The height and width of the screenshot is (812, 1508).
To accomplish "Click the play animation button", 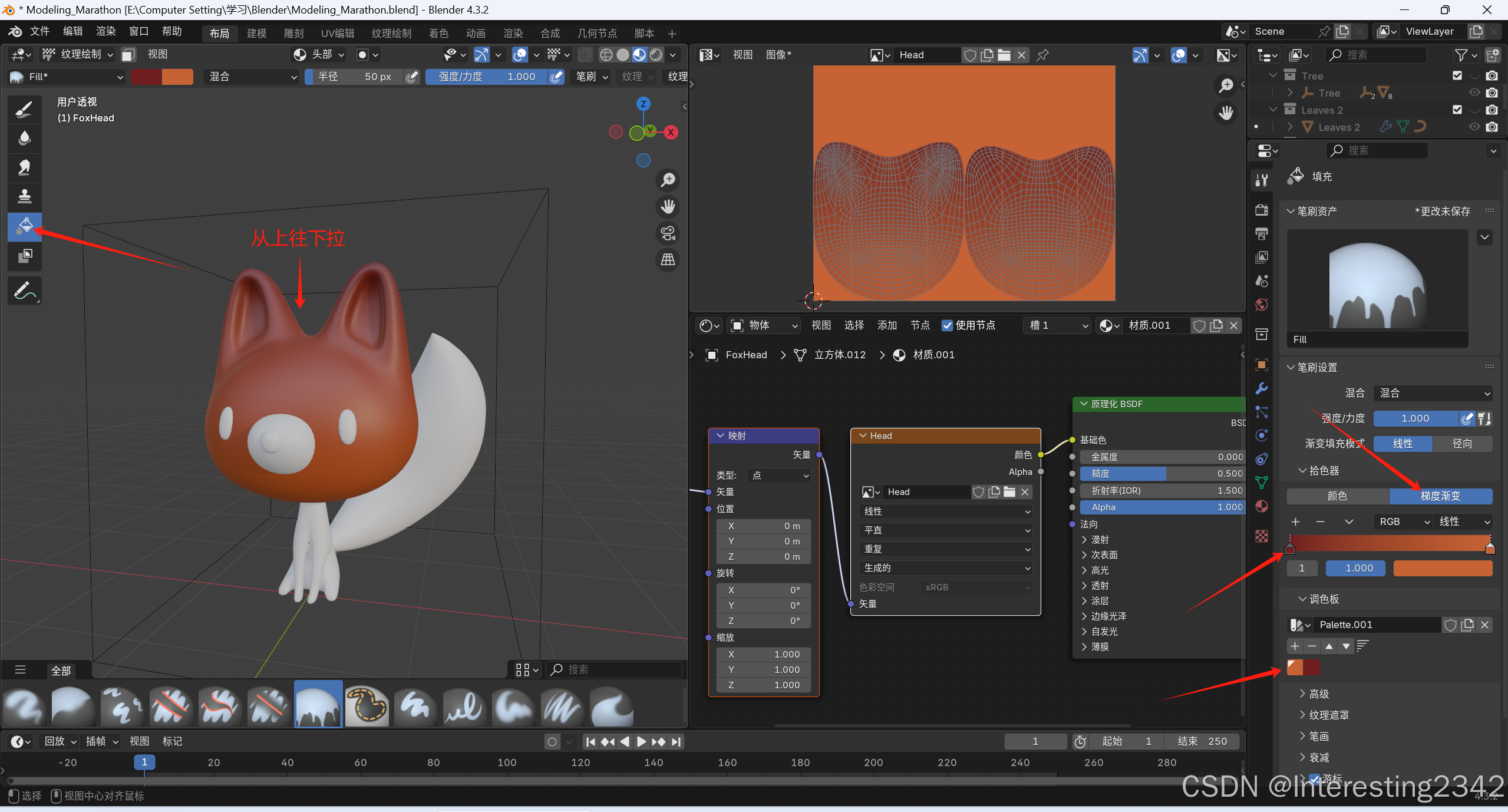I will click(641, 741).
